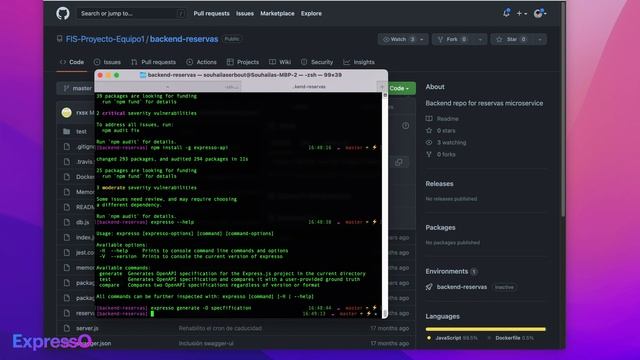The height and width of the screenshot is (360, 640).
Task: Click the green terminal cursor prompt line
Action: coord(153,313)
